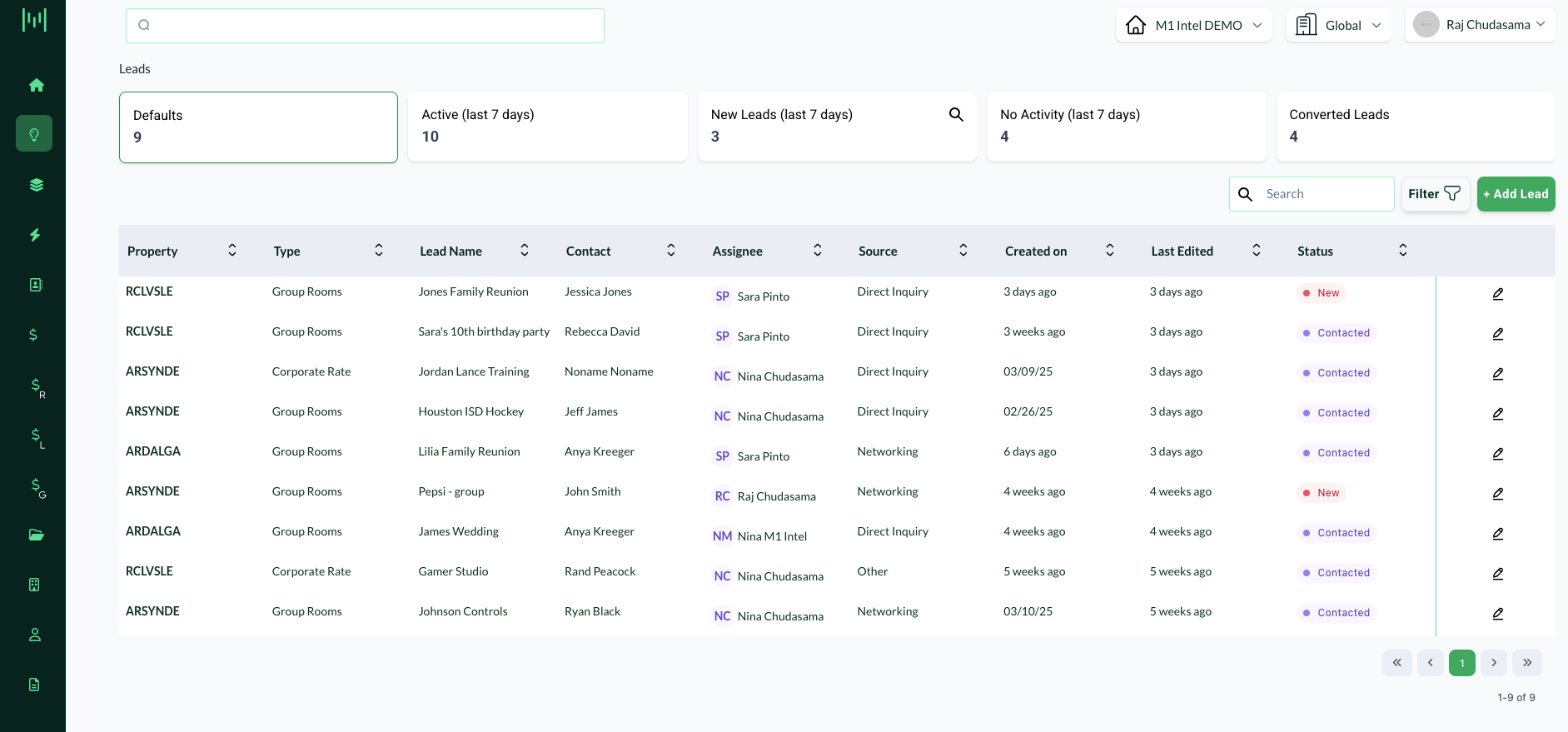Click the leads Search input field
The width and height of the screenshot is (1568, 732).
1324,194
